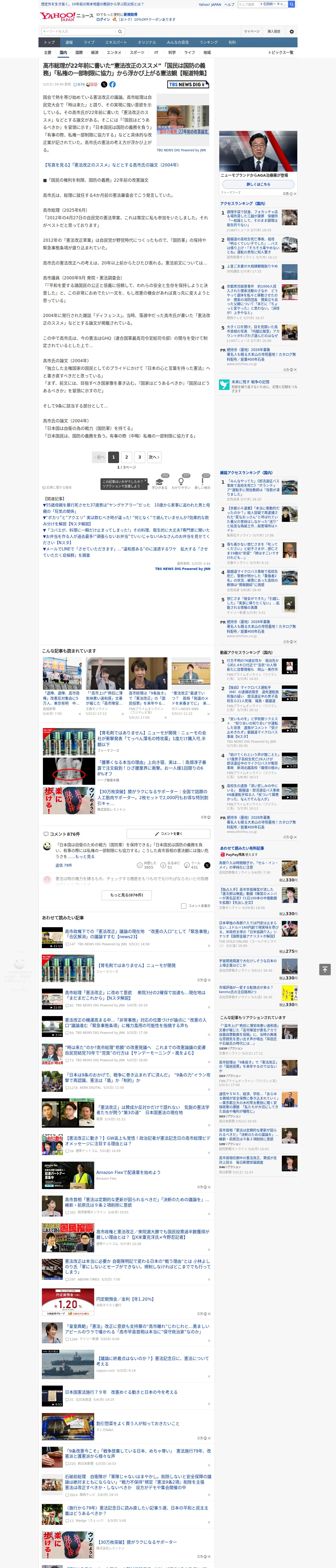Expand top comment with もっと見る link
The height and width of the screenshot is (1568, 336).
click(85, 856)
